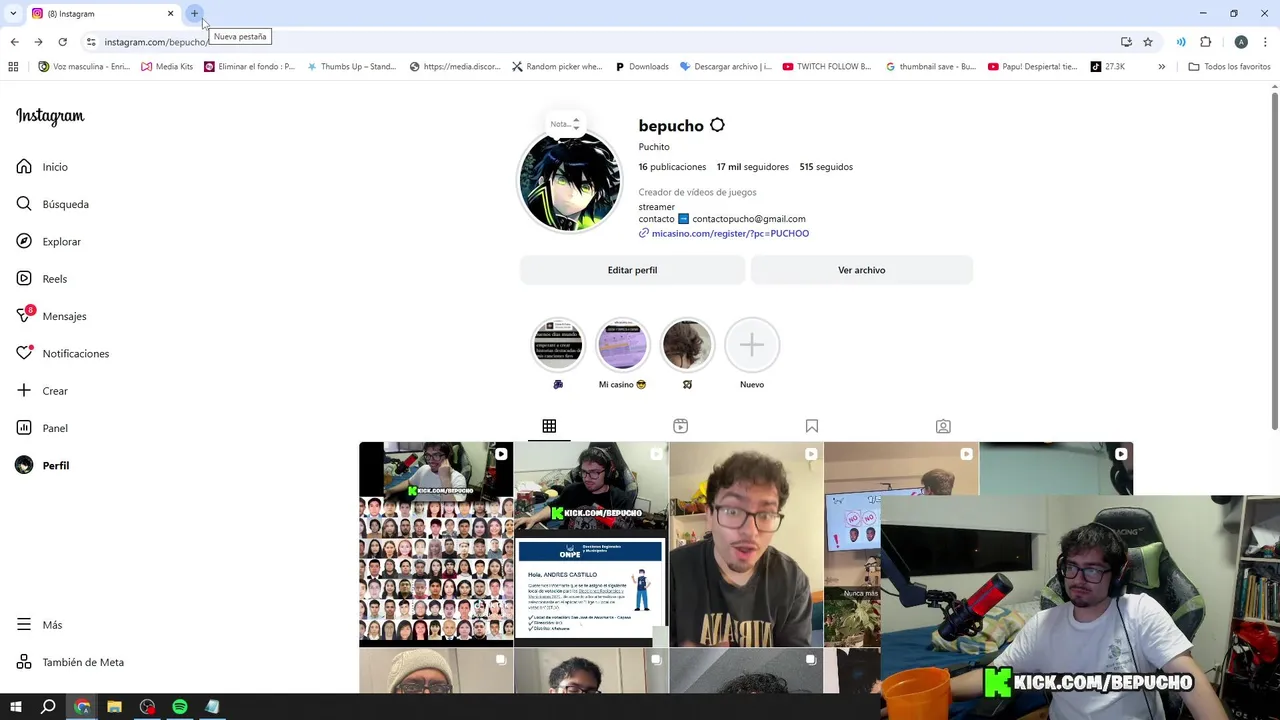Open the 27.3K TikTok bookmark
This screenshot has width=1280, height=720.
tap(1108, 67)
